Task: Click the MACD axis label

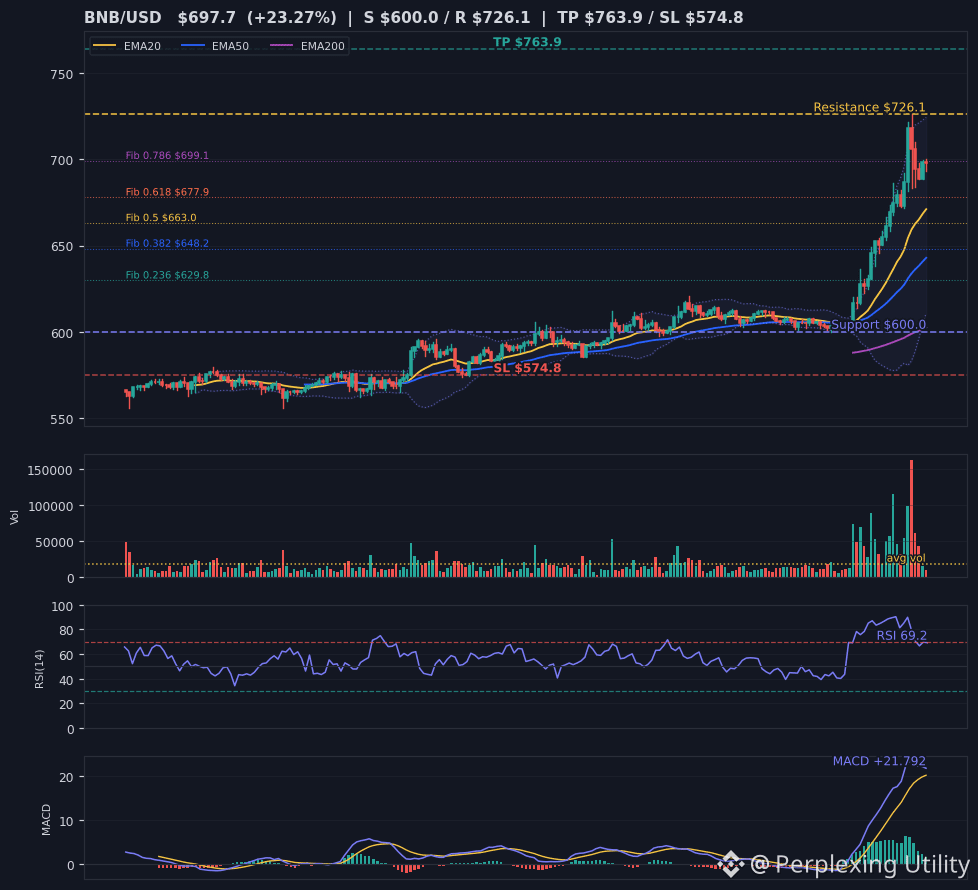Action: pos(46,820)
